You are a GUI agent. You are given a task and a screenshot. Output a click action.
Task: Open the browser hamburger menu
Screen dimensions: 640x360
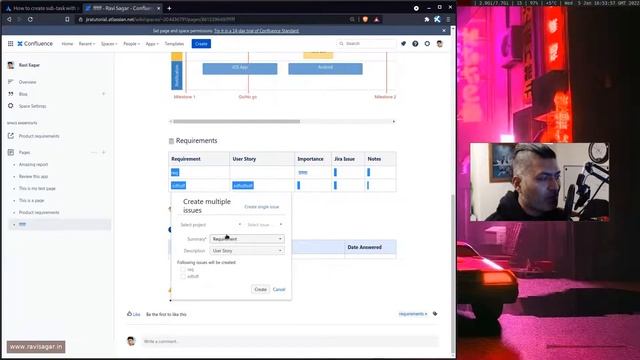[448, 19]
